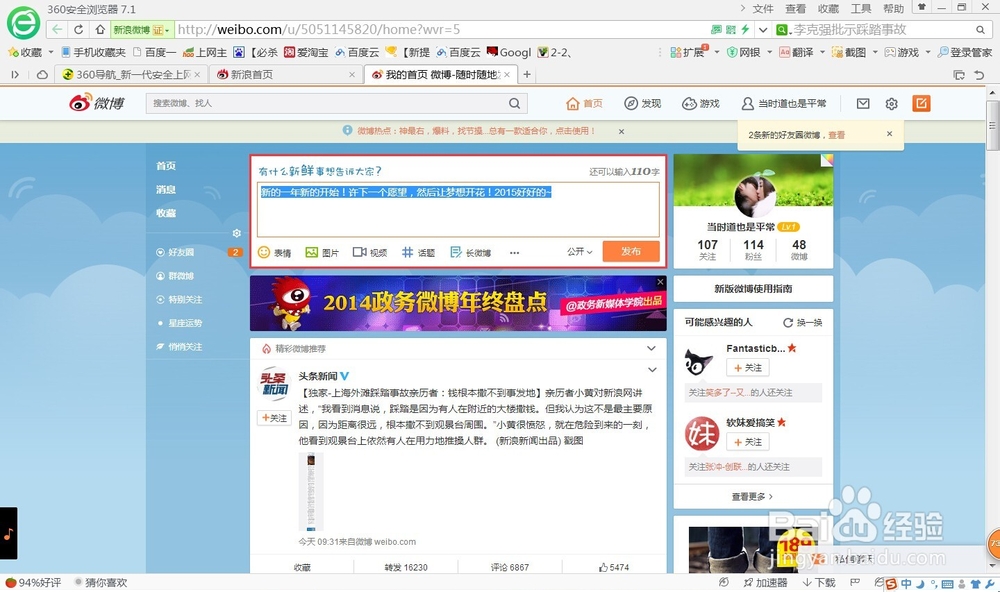This screenshot has width=1000, height=592.
Task: Expand options chevron on 头条新闻 post
Action: (652, 370)
